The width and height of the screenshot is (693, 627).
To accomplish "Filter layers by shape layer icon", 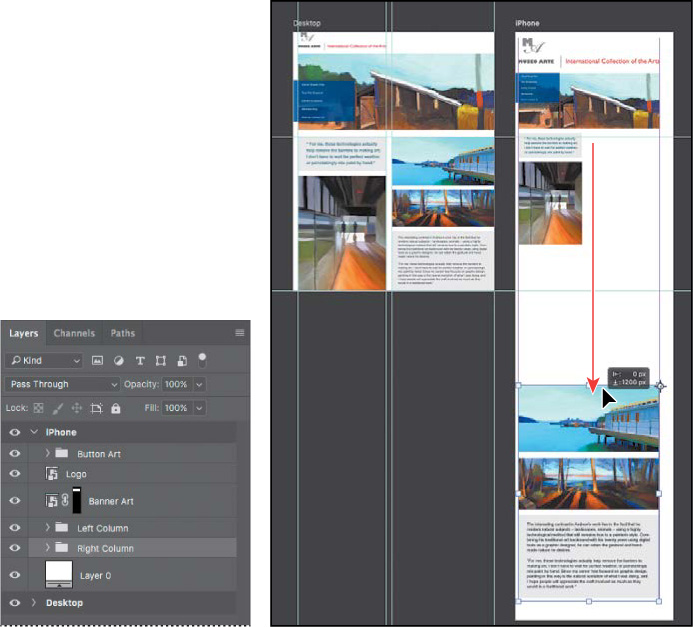I will [160, 360].
